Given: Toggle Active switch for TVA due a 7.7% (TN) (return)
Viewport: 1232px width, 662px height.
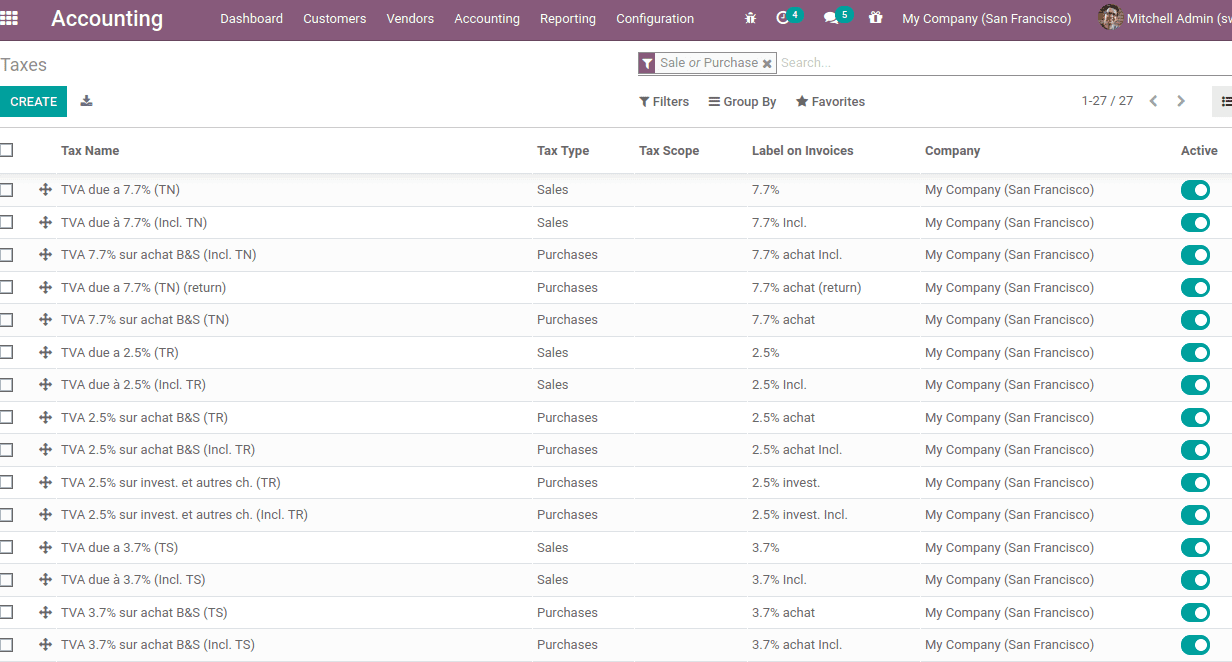Looking at the screenshot, I should (x=1195, y=287).
